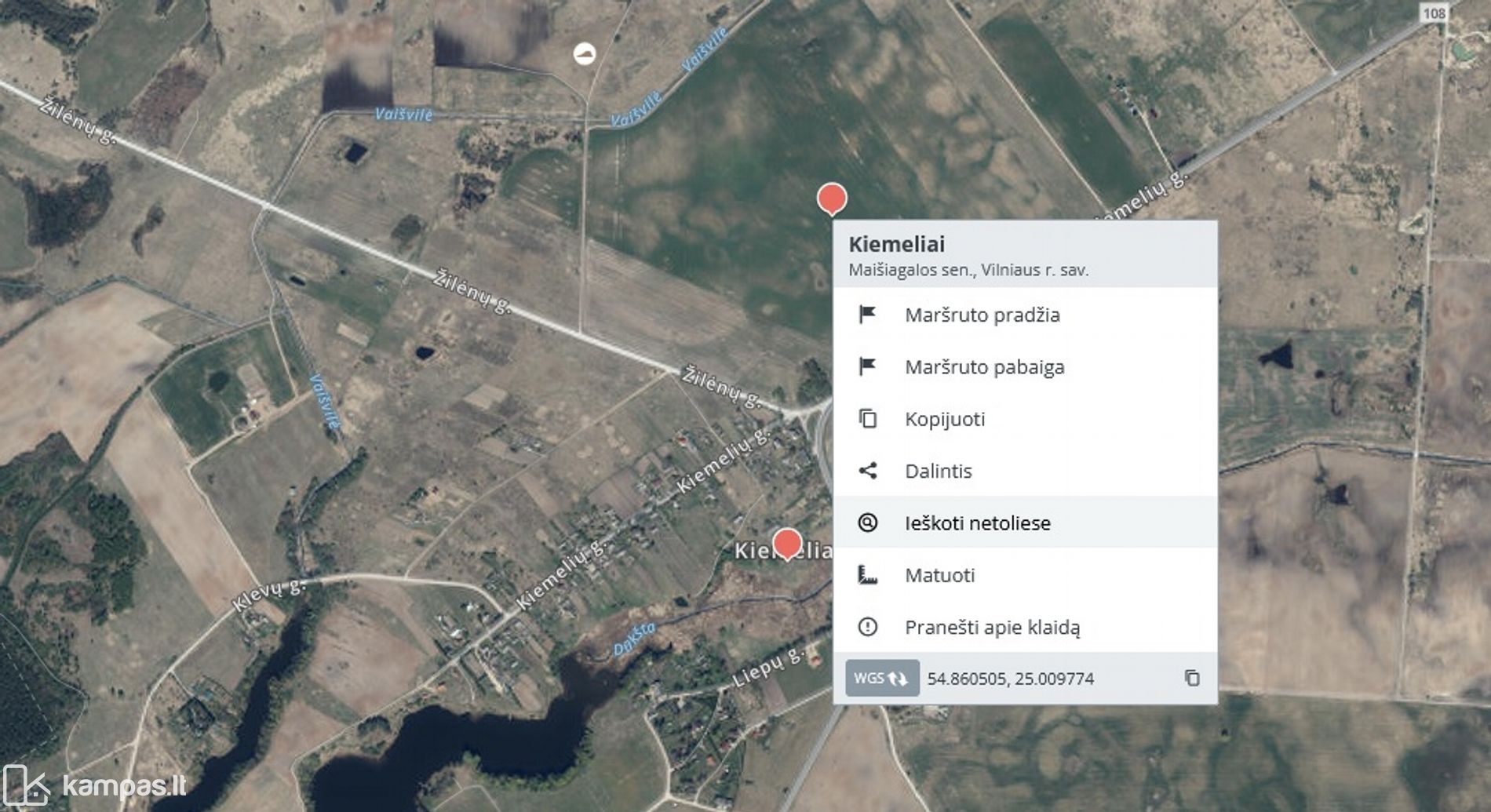Click the Kiemeliai popup title
This screenshot has width=1491, height=812.
tap(896, 244)
